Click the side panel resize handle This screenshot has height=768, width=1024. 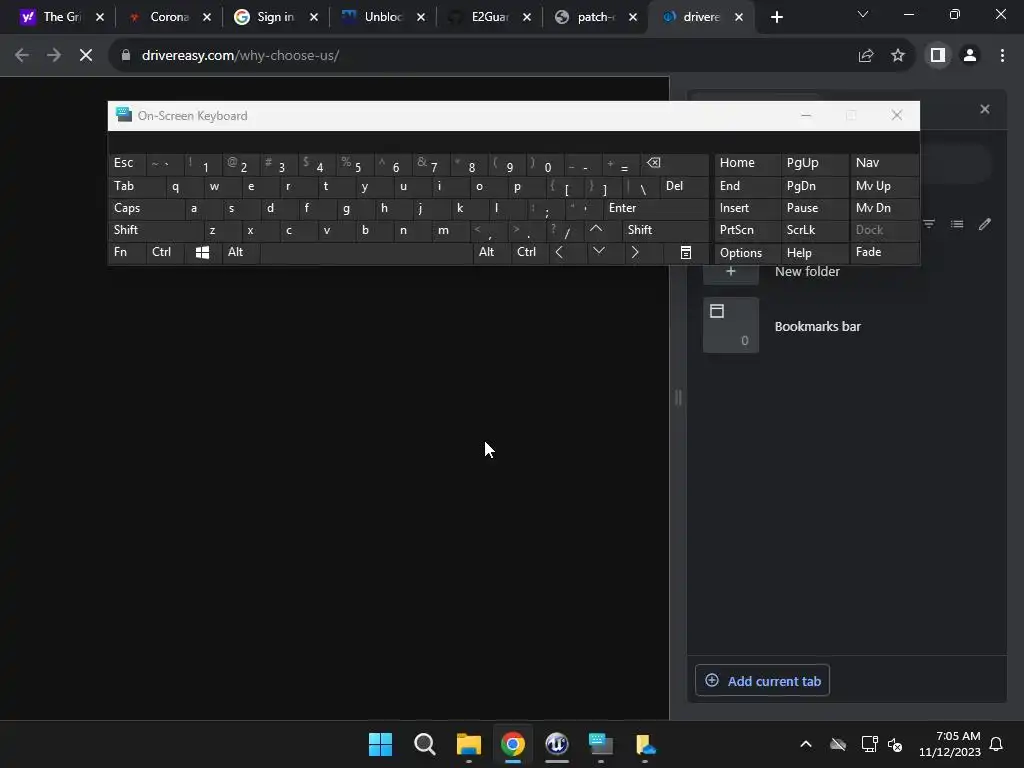click(x=678, y=397)
